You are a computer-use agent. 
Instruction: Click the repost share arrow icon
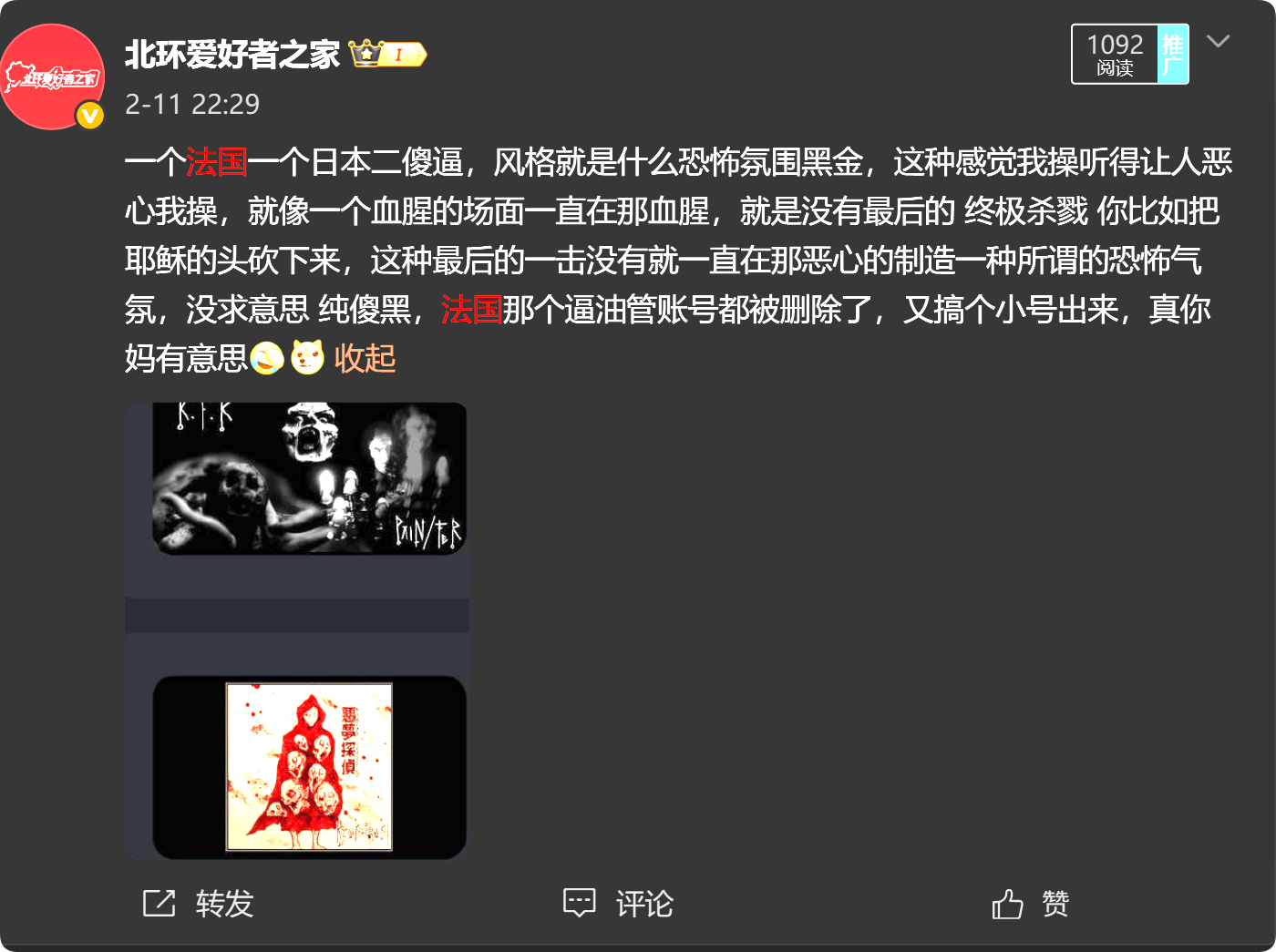pos(159,903)
